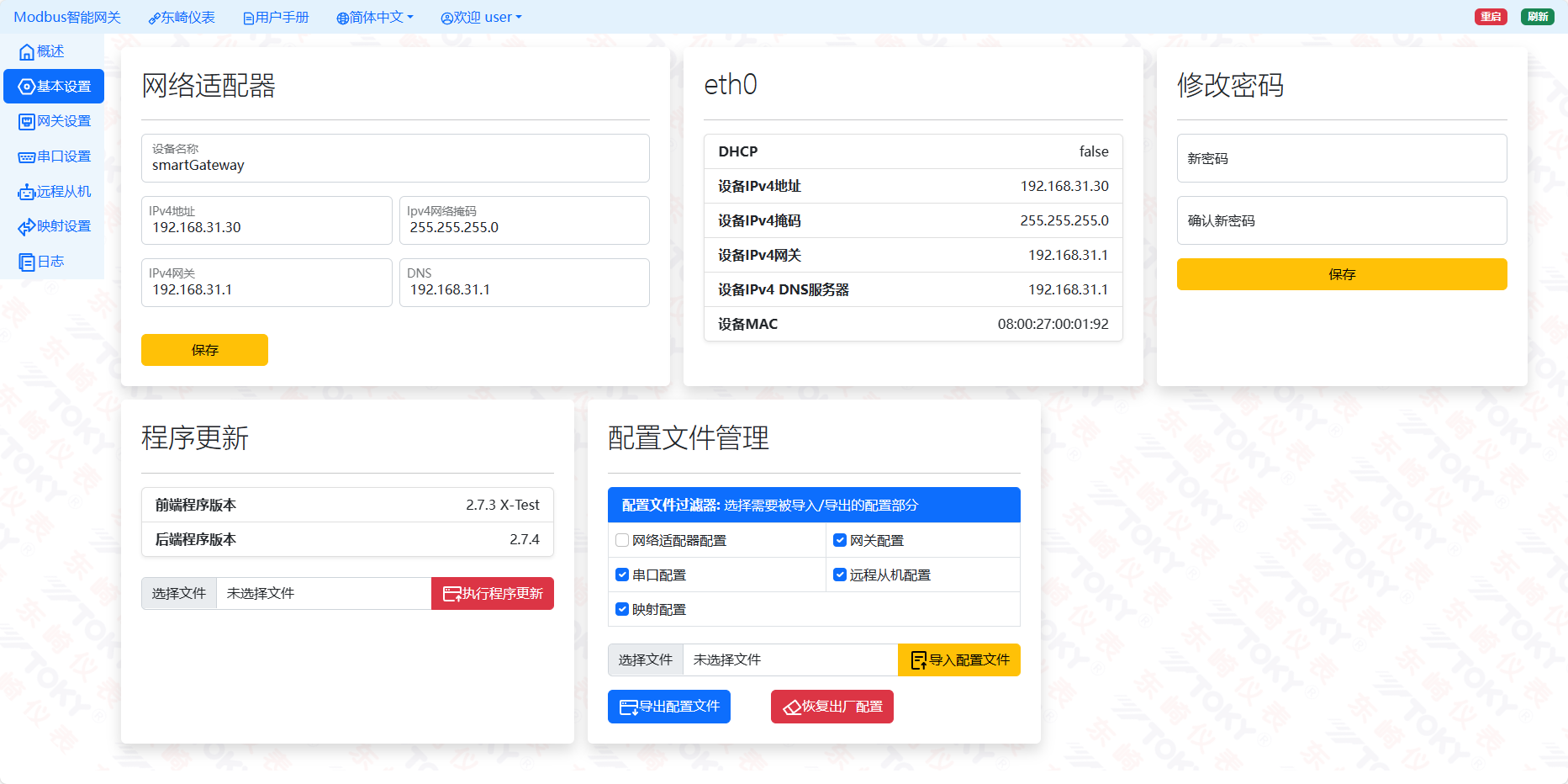Screen dimensions: 1568x784
Task: Click the serial port icon beside 串口设置
Action: pyautogui.click(x=27, y=157)
